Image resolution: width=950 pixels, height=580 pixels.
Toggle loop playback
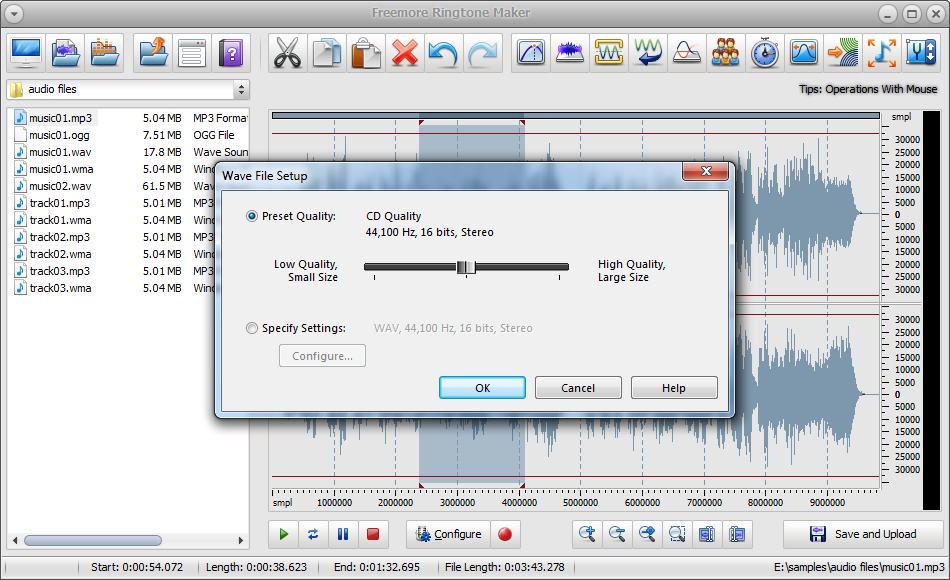click(313, 534)
